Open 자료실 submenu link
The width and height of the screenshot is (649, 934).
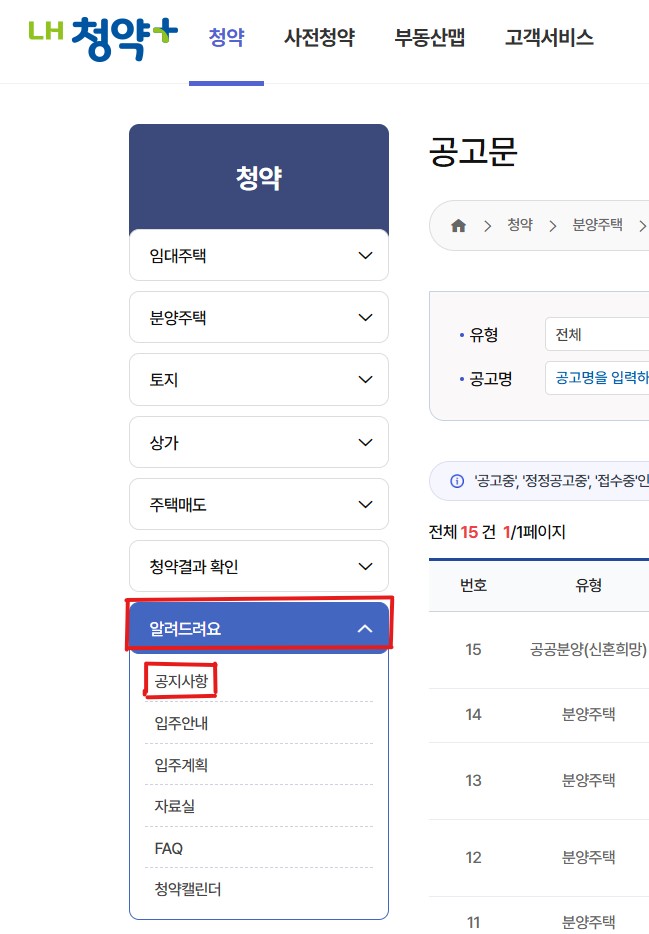point(174,806)
